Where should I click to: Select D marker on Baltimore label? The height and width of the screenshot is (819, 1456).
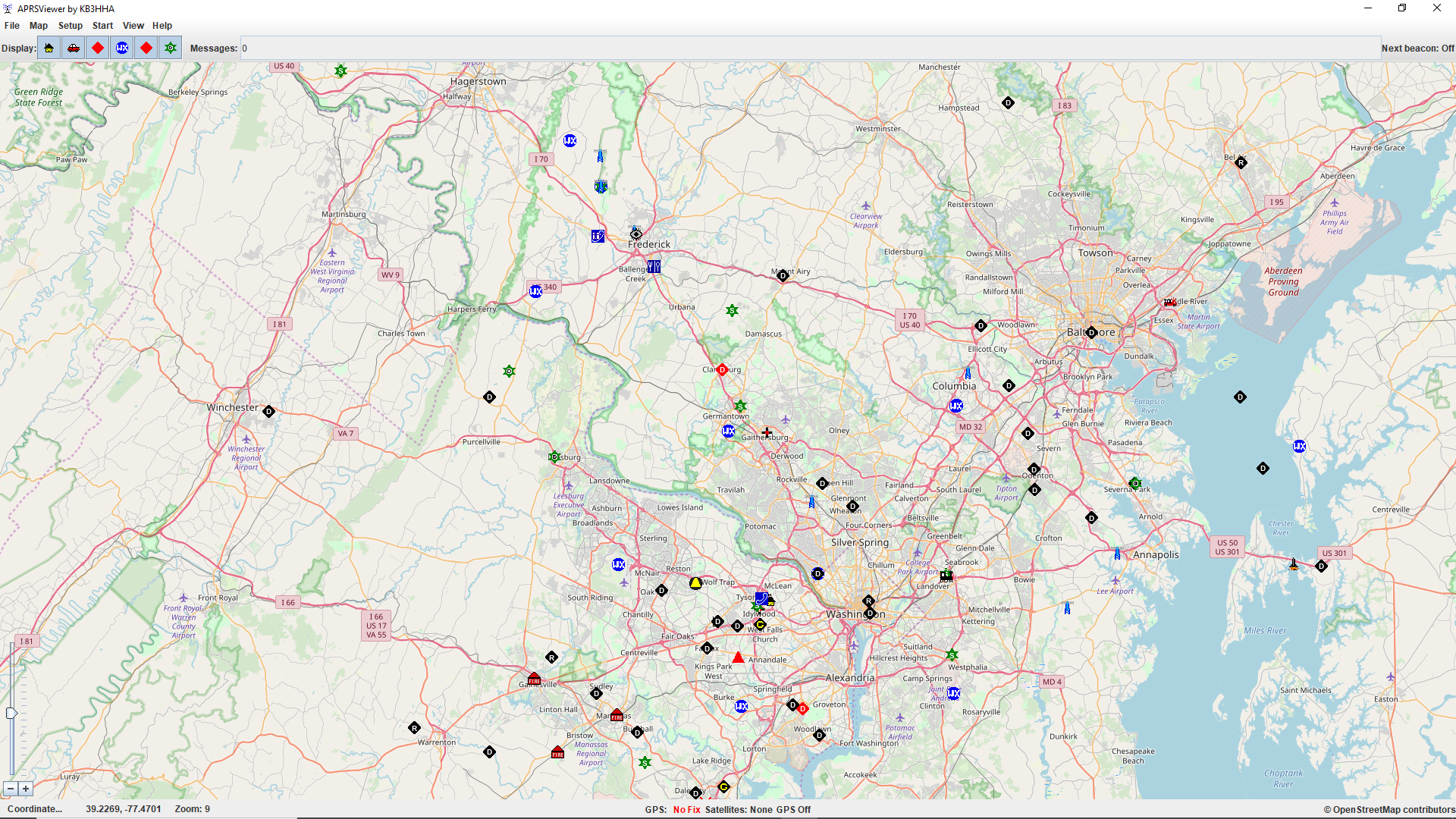click(1091, 333)
